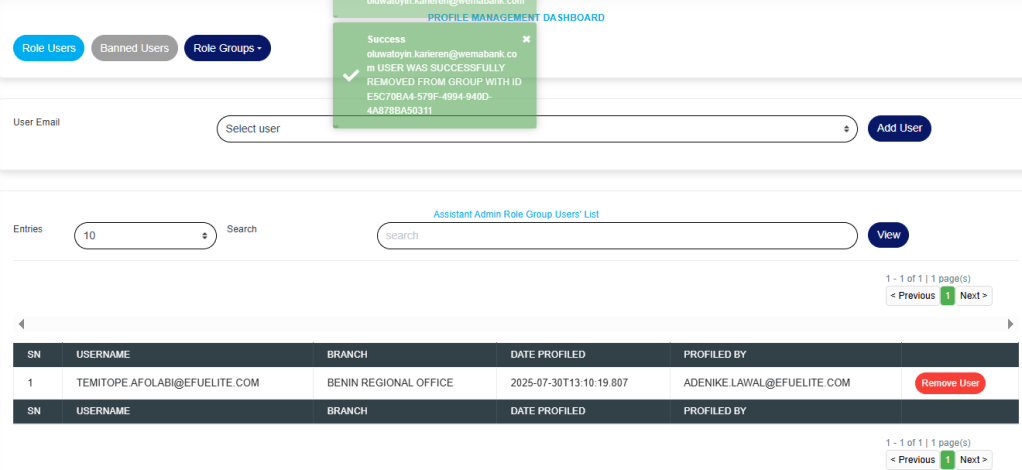Switch to the Role Users tab
1022x470 pixels.
click(49, 48)
